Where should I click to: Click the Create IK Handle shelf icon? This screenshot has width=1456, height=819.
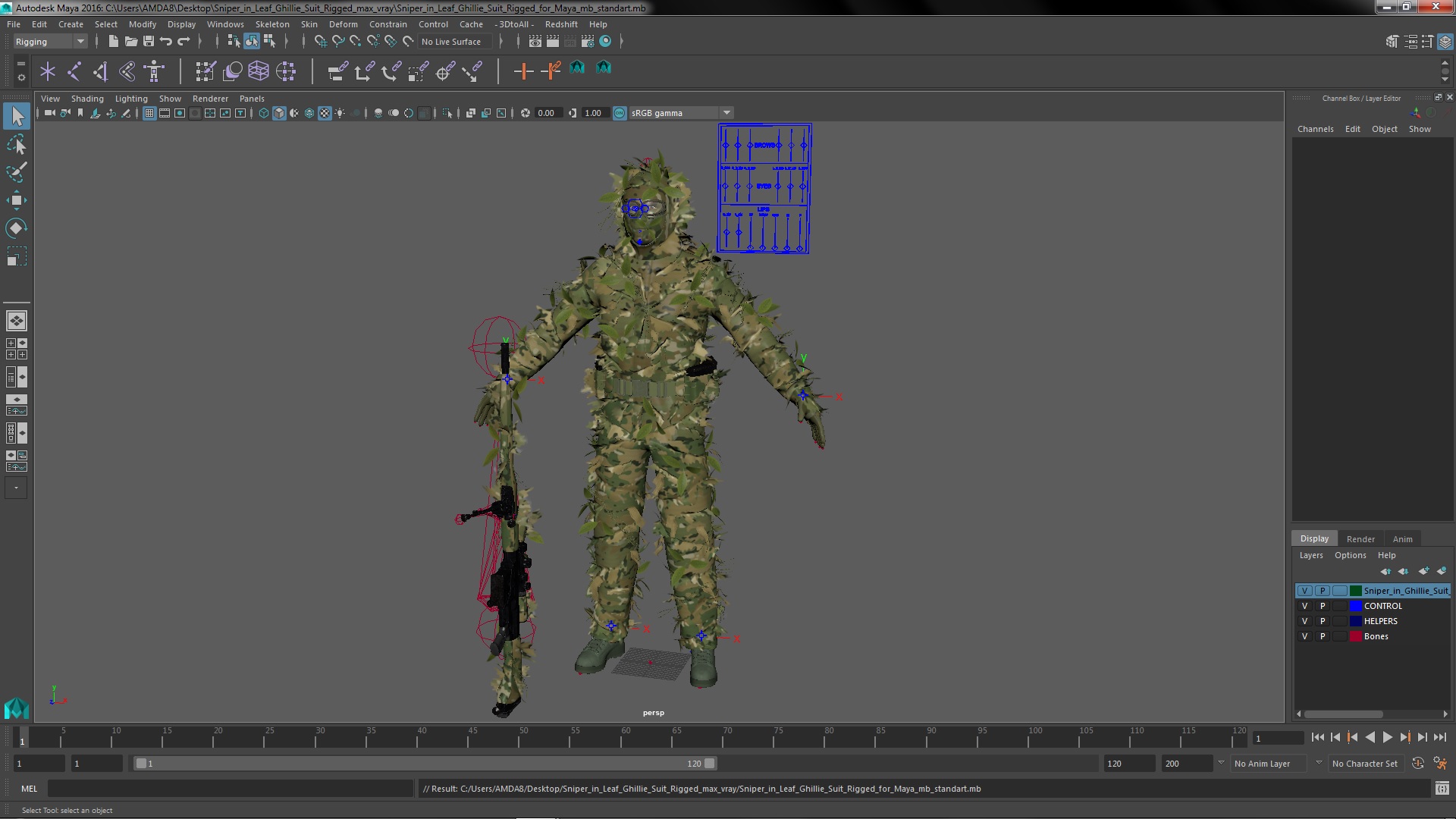pos(101,71)
